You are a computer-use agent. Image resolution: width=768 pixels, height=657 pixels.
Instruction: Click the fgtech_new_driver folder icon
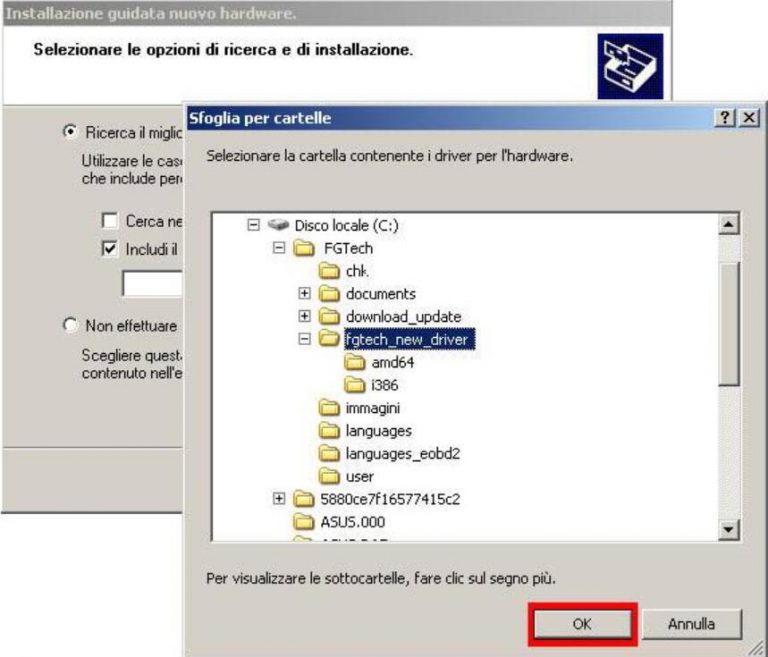329,339
